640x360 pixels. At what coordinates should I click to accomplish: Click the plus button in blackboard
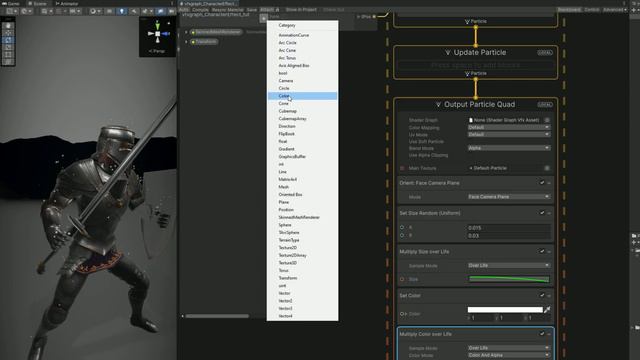(x=264, y=18)
